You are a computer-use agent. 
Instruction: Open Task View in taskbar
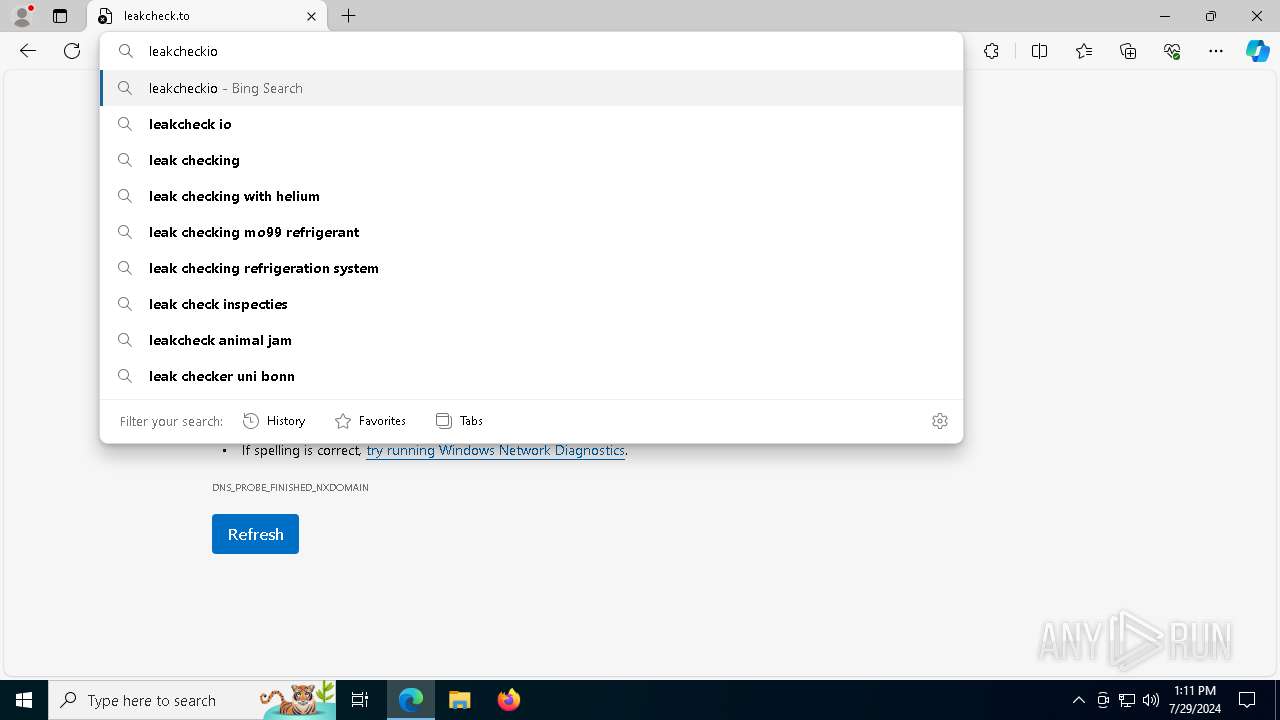click(361, 700)
